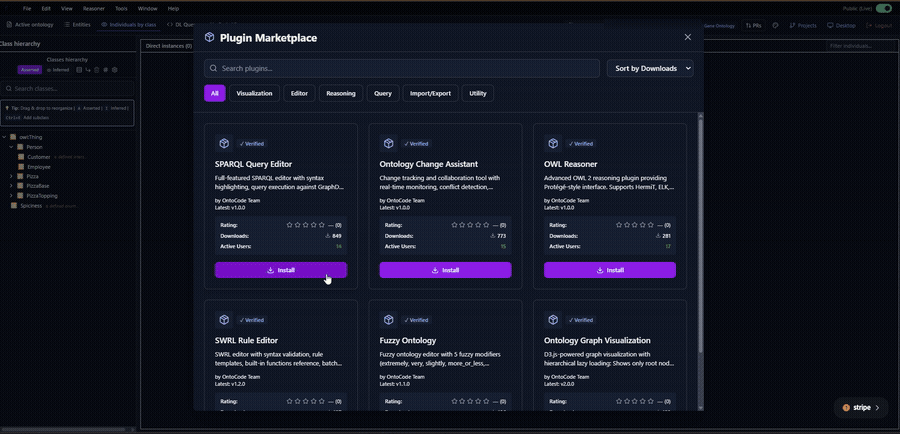
Task: Click the Customer class folder icon
Action: [21, 157]
